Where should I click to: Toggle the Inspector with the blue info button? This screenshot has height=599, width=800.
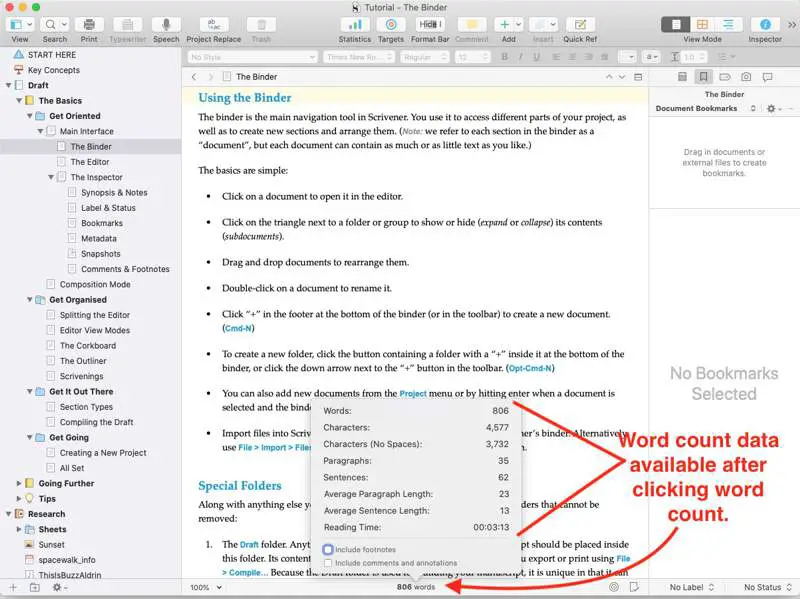point(765,24)
